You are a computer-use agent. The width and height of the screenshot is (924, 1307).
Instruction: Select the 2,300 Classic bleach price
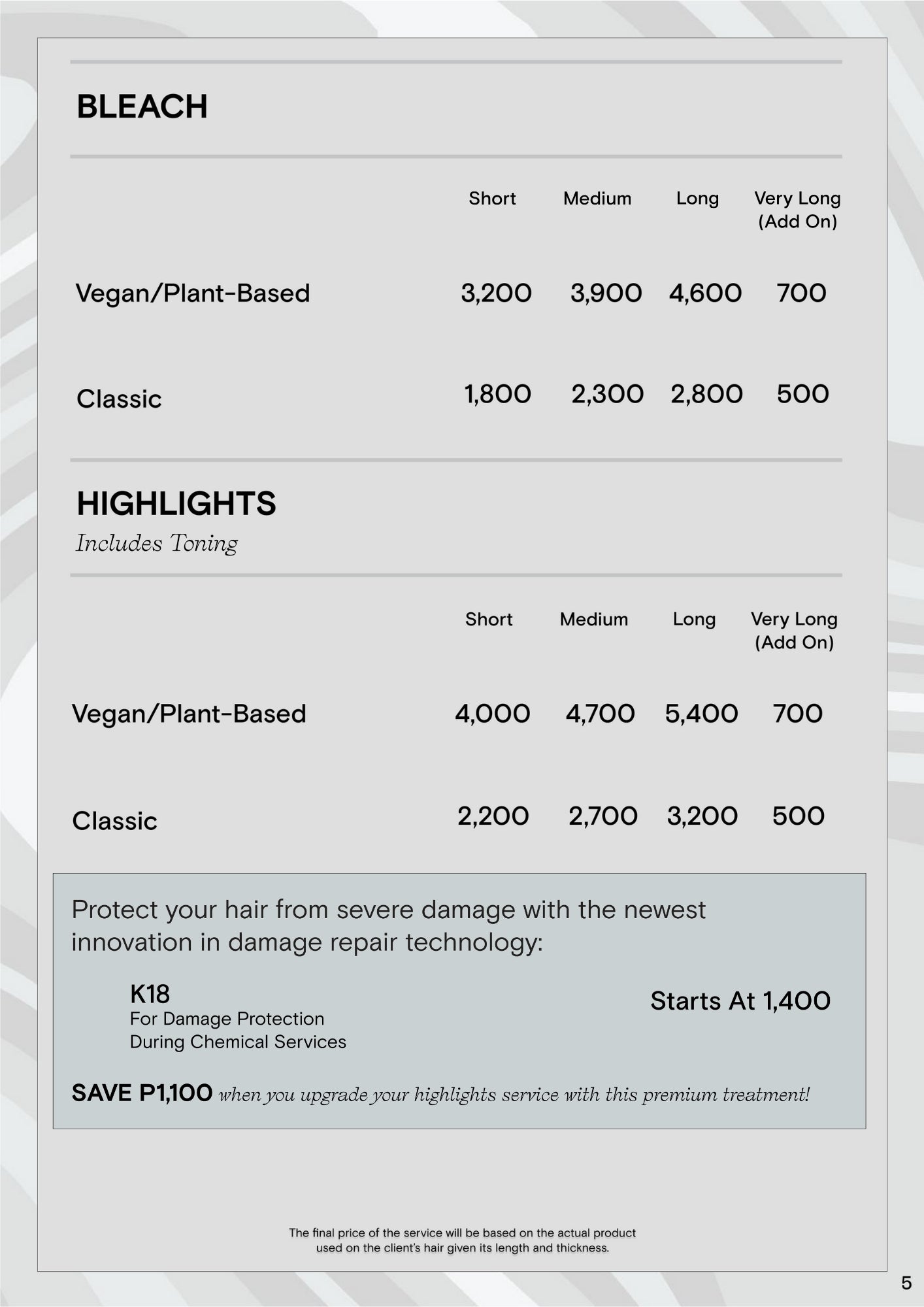click(x=607, y=394)
